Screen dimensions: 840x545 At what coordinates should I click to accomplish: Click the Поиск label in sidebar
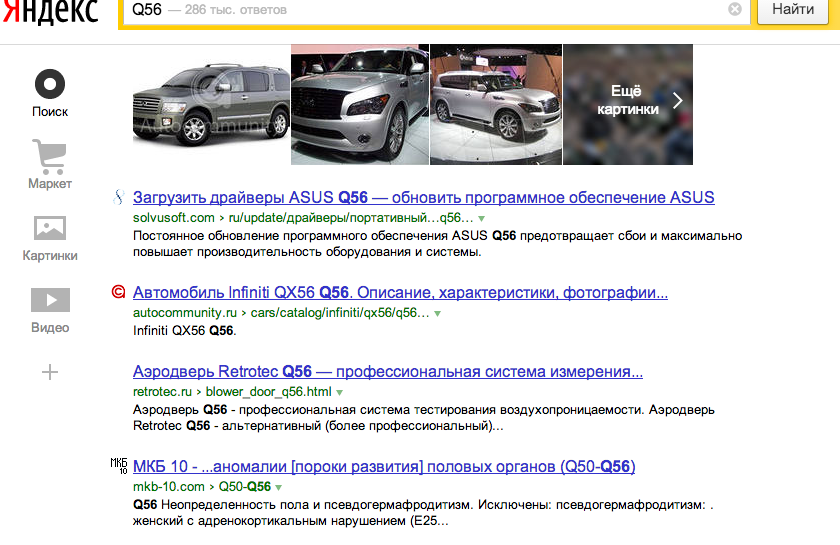coord(50,111)
